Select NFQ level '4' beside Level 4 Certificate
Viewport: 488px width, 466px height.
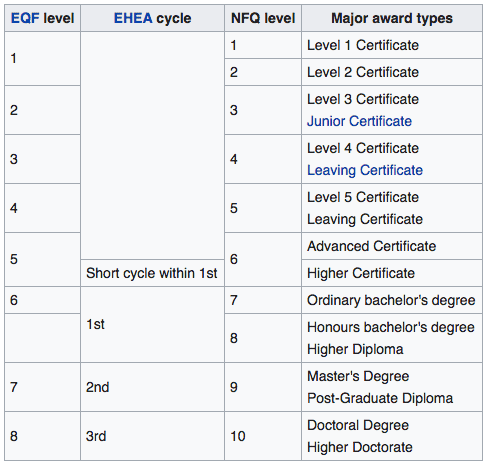(x=263, y=159)
